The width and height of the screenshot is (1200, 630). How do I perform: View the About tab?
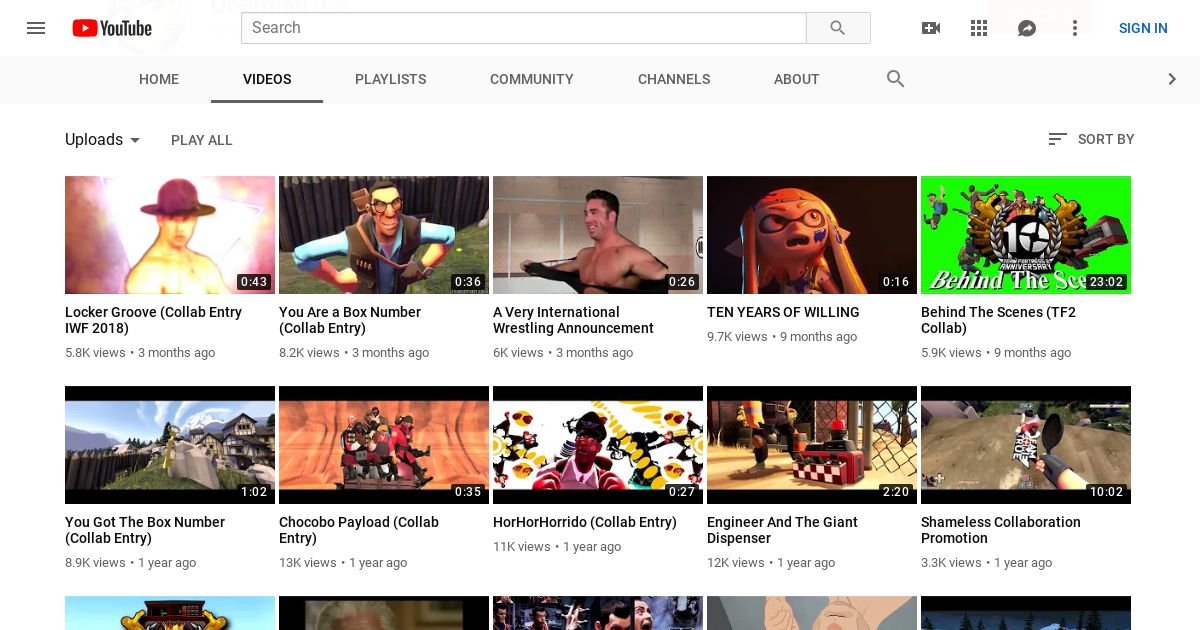(x=797, y=79)
